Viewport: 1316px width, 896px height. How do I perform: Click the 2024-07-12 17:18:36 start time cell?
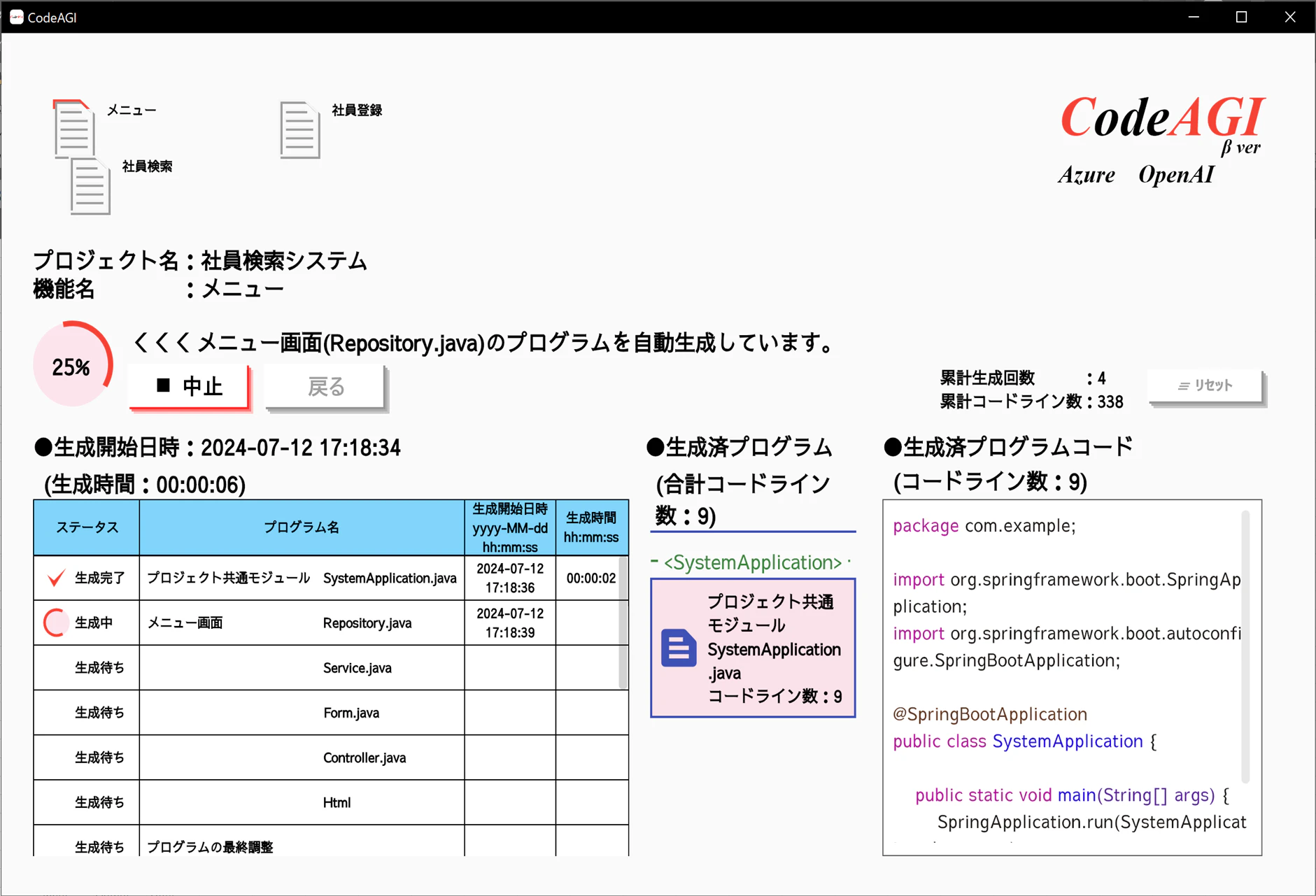click(x=510, y=578)
